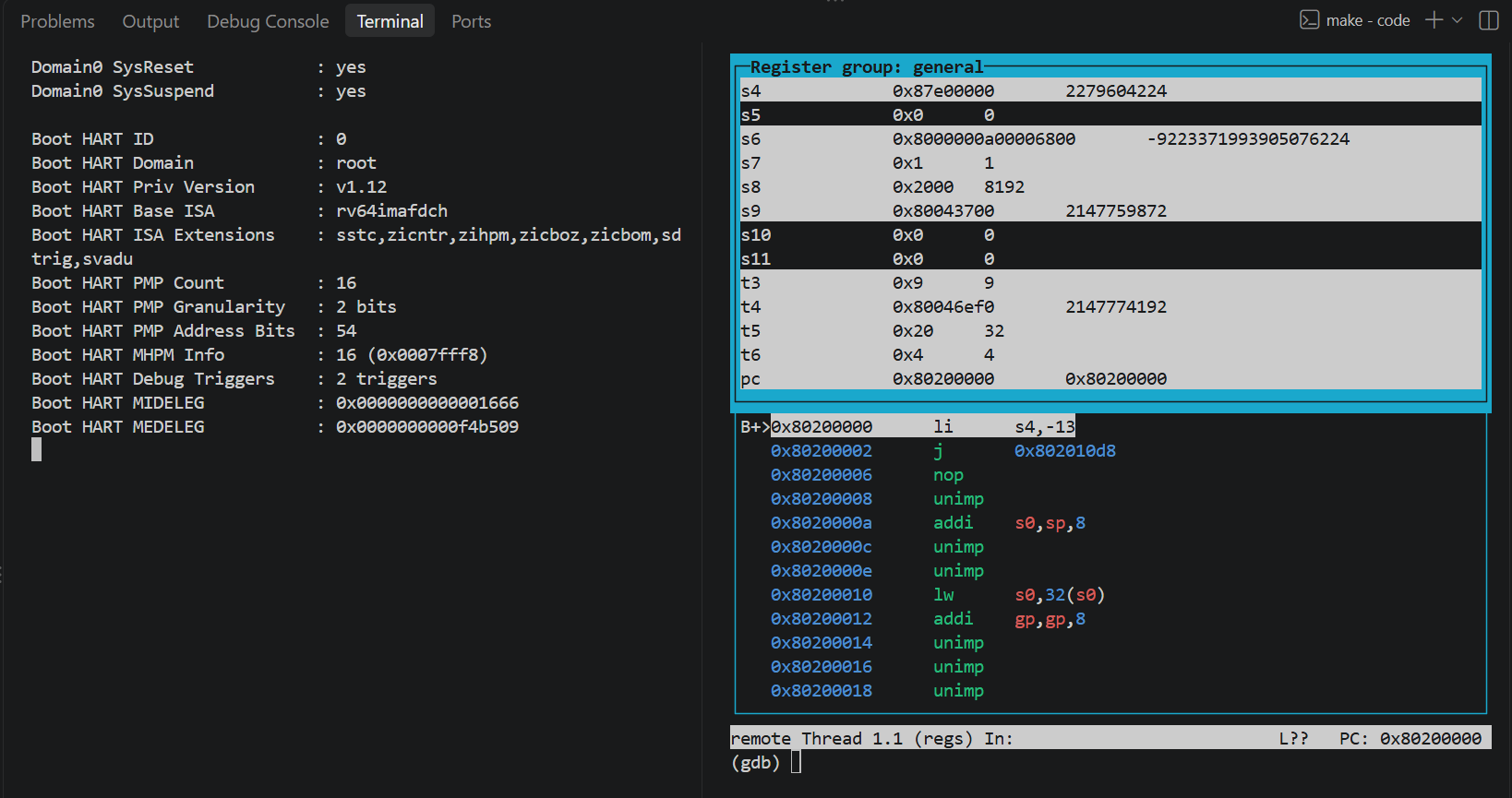Select the s6 register row value
The image size is (1512, 798).
(984, 138)
